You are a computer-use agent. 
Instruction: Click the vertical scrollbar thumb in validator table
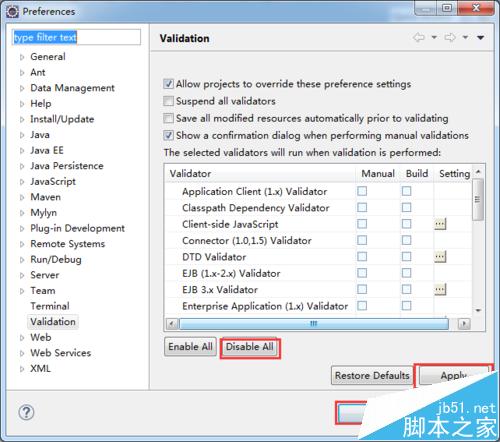click(478, 199)
